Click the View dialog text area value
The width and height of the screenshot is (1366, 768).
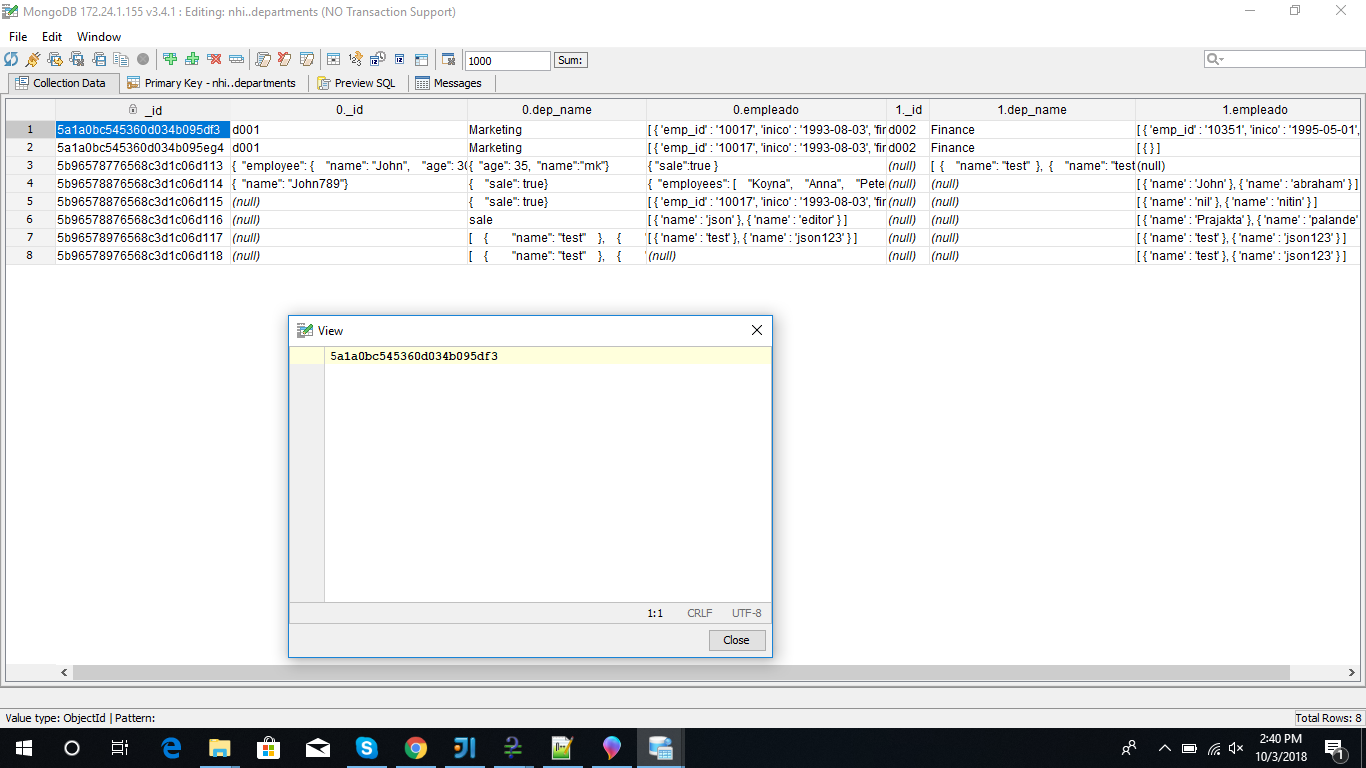[414, 356]
